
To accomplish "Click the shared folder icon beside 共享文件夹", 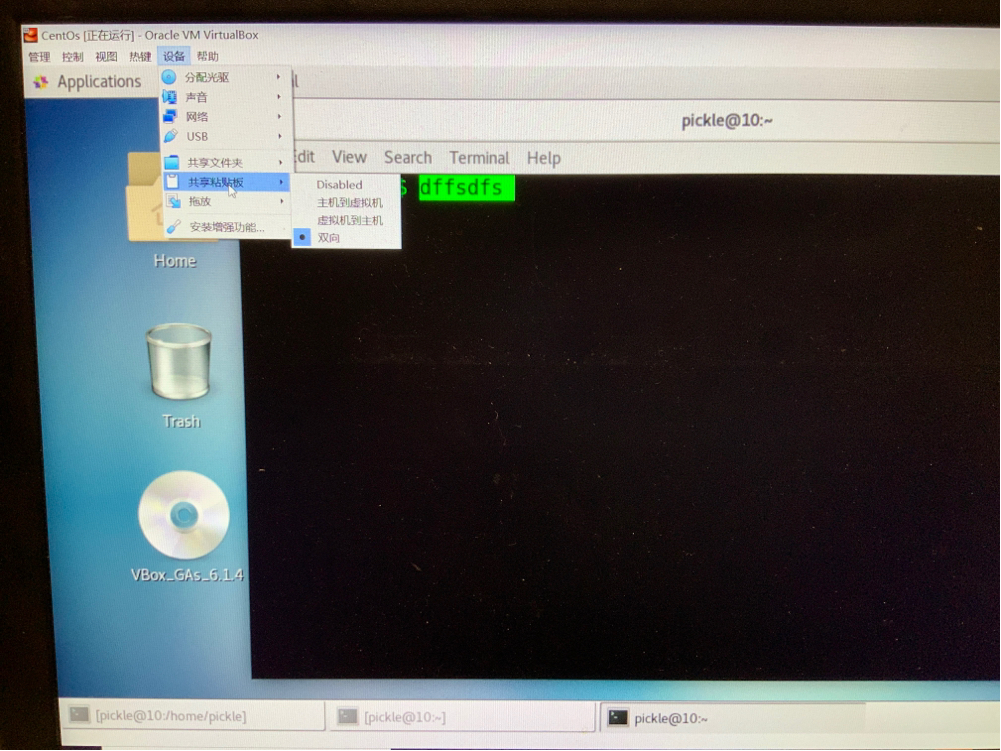I will click(171, 162).
